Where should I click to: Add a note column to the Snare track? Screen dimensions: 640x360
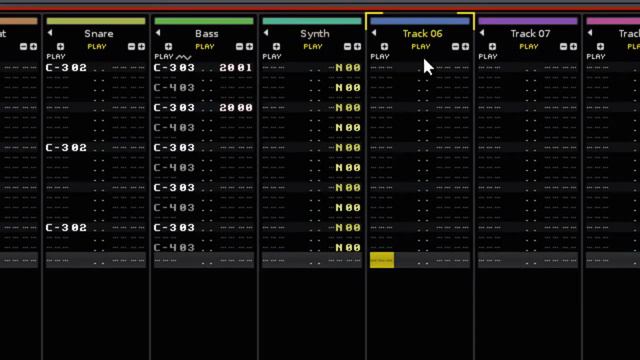60,47
